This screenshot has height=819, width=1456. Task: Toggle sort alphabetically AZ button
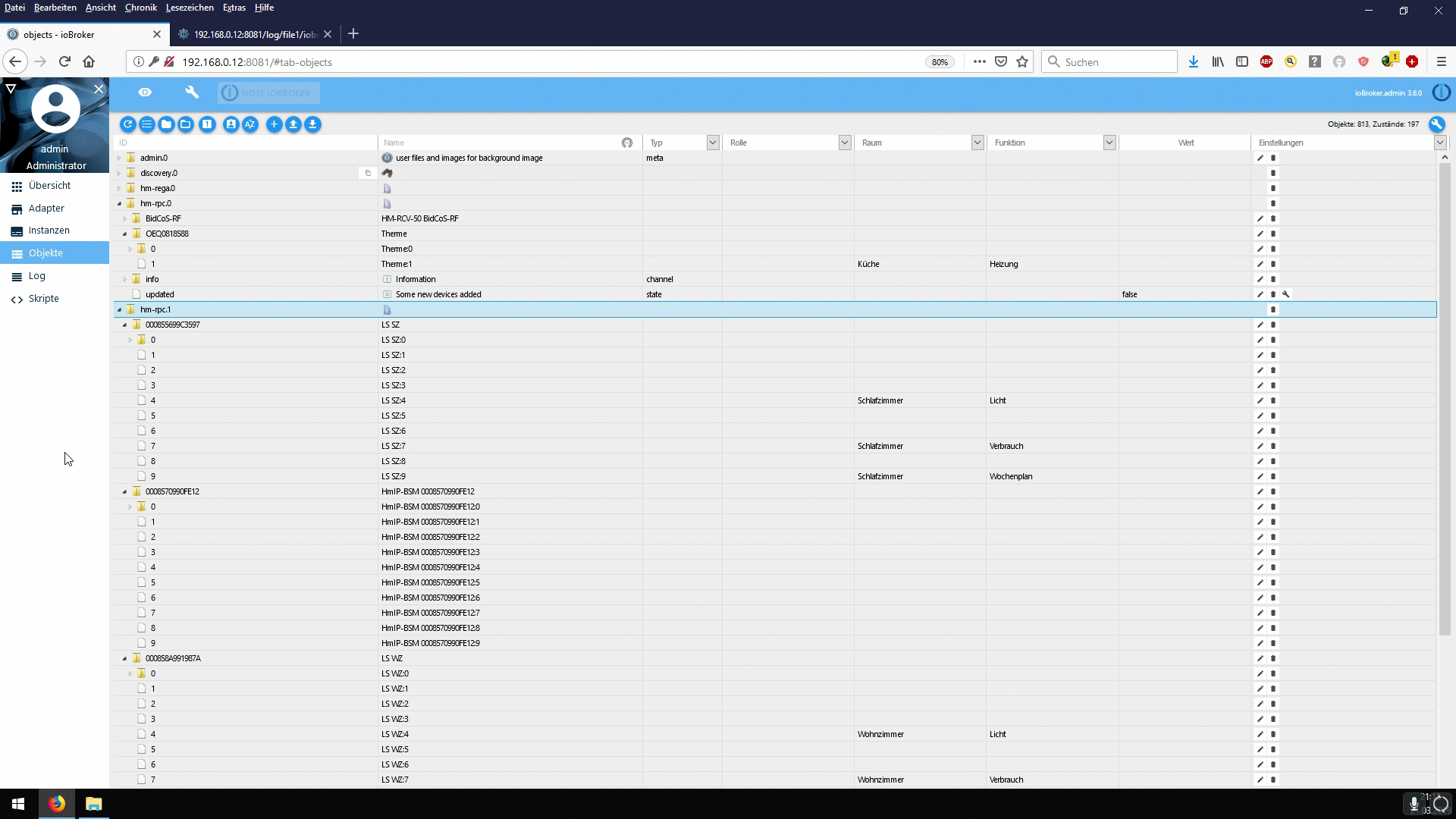tap(250, 124)
